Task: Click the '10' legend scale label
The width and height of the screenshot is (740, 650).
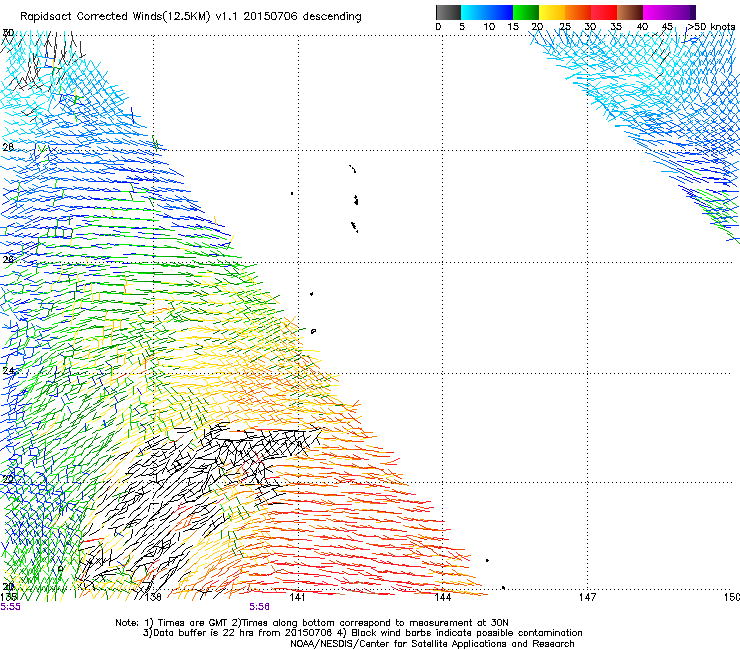Action: click(489, 26)
